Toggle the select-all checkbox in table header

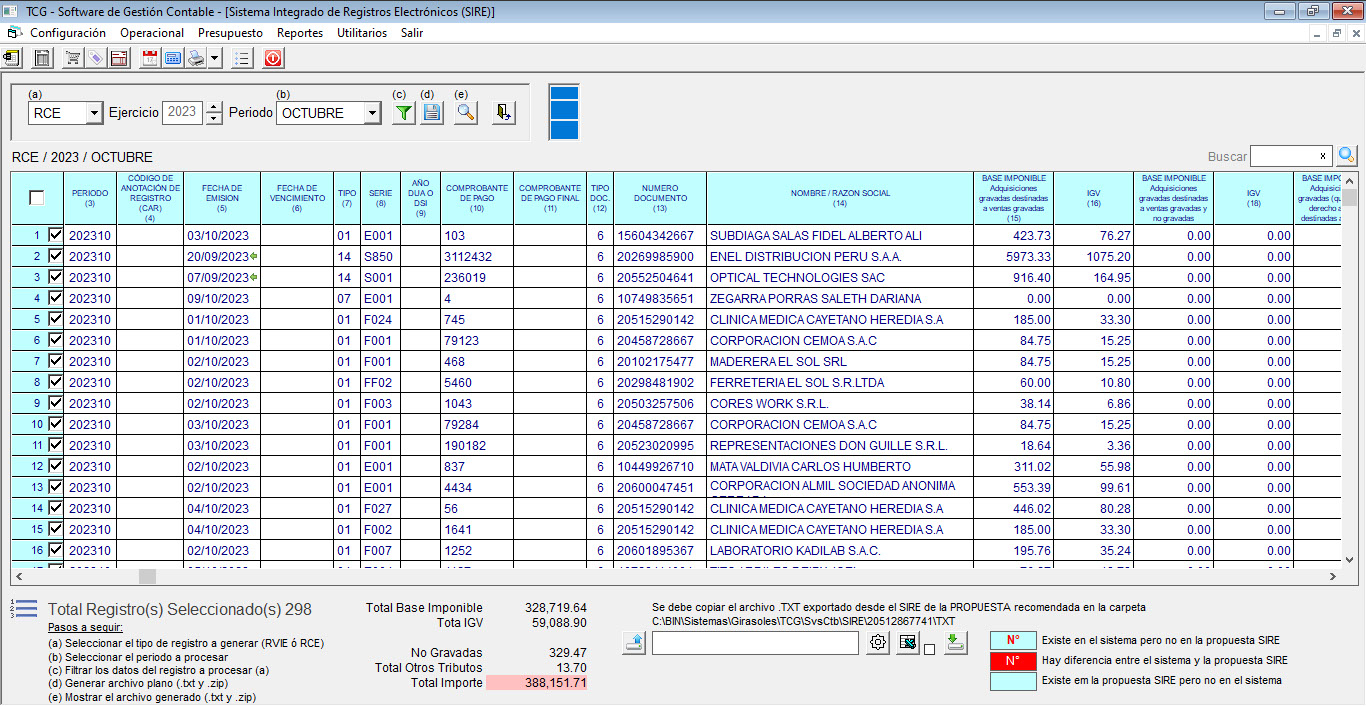coord(37,198)
